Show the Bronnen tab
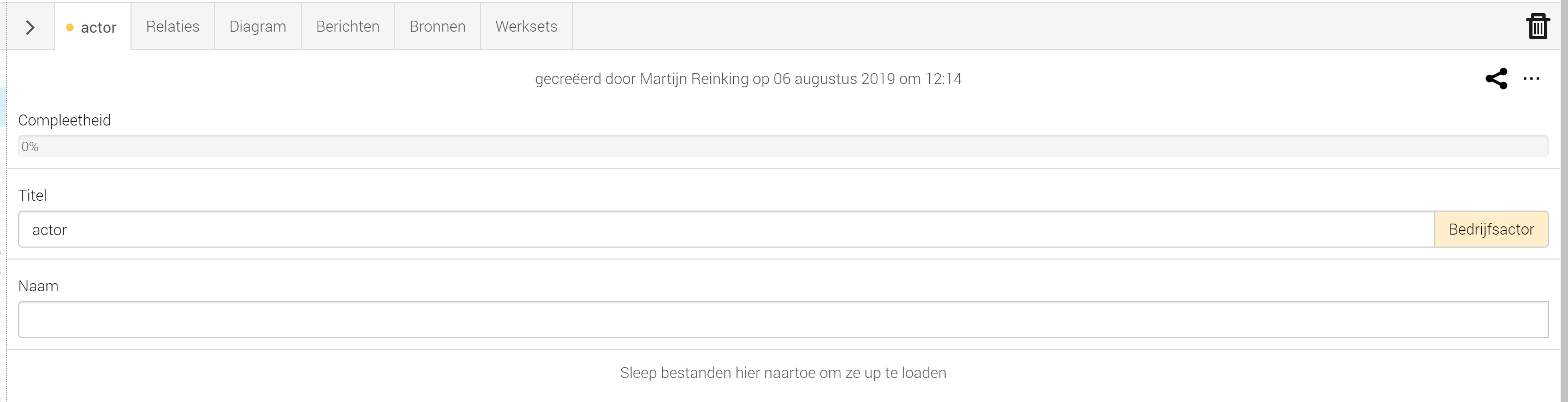This screenshot has width=1568, height=402. (437, 26)
